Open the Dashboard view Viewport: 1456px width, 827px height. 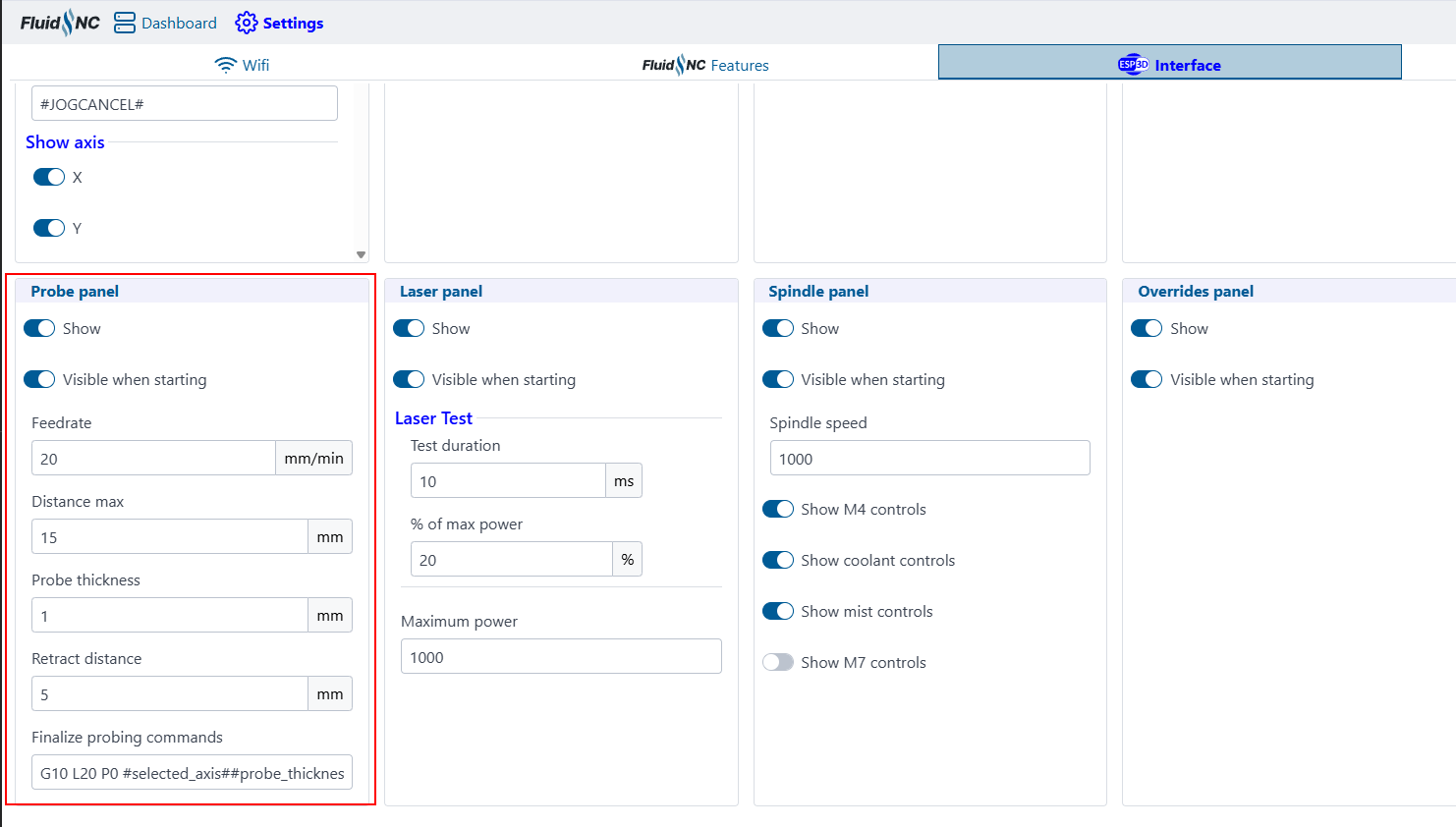click(x=165, y=23)
